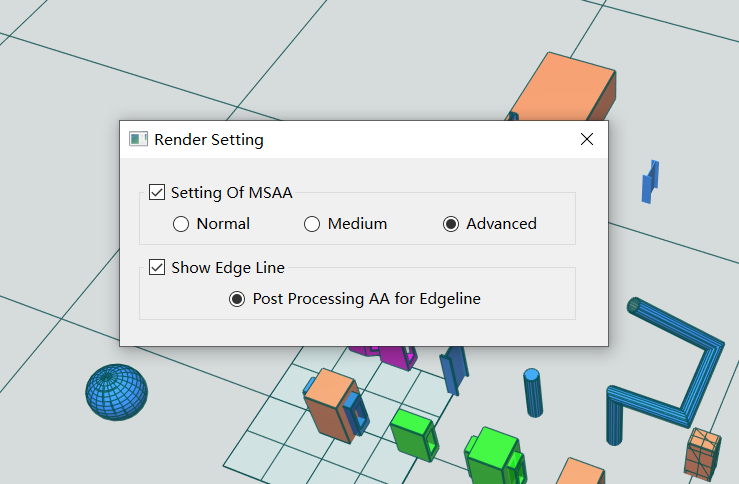This screenshot has width=739, height=484.
Task: Select the small blue cylinder object
Action: tap(533, 393)
